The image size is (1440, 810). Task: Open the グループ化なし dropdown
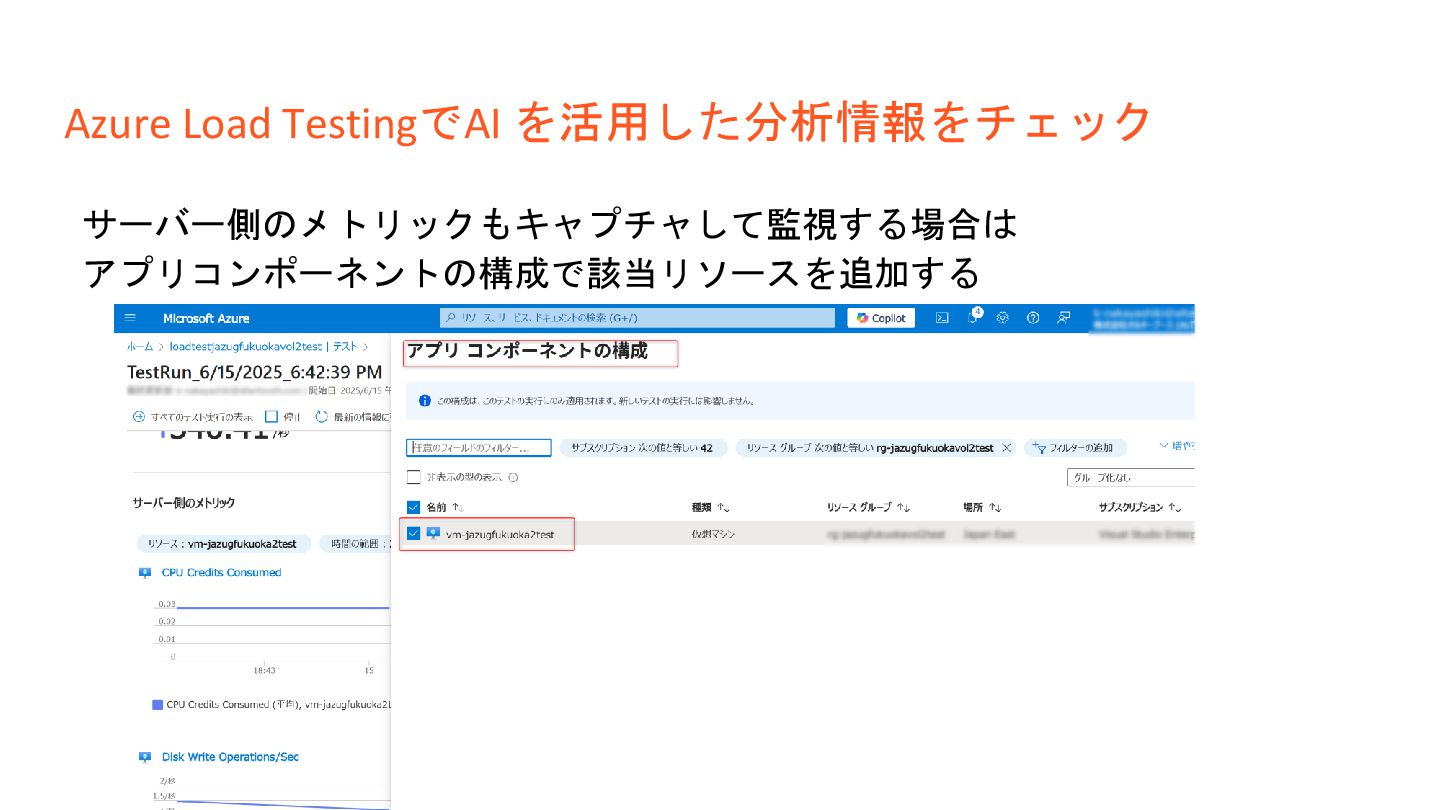pos(1131,478)
